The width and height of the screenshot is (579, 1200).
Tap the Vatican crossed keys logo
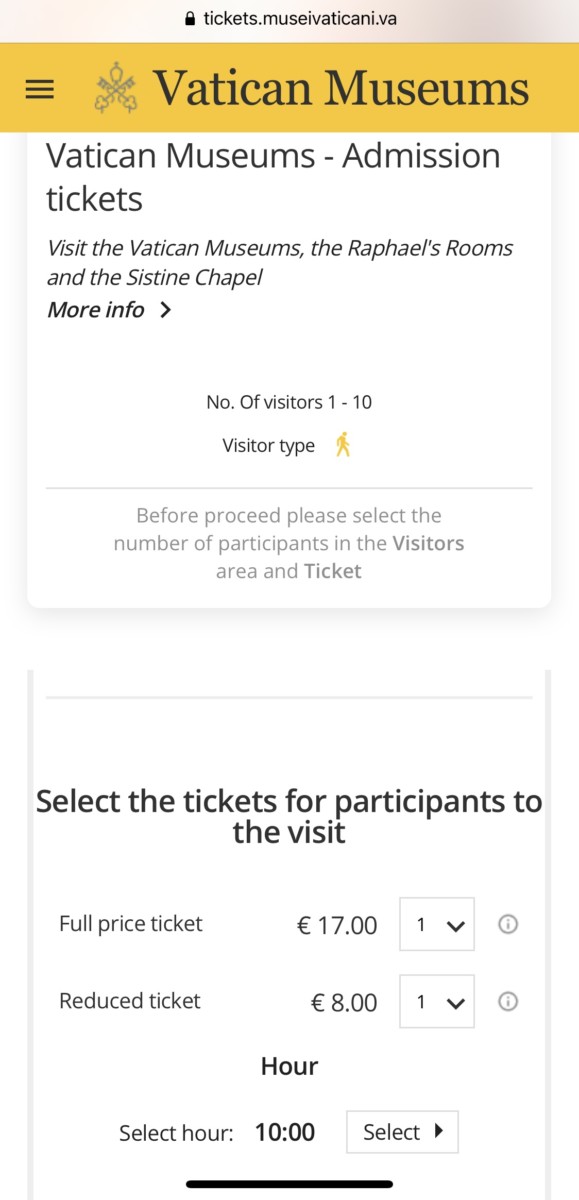coord(115,88)
